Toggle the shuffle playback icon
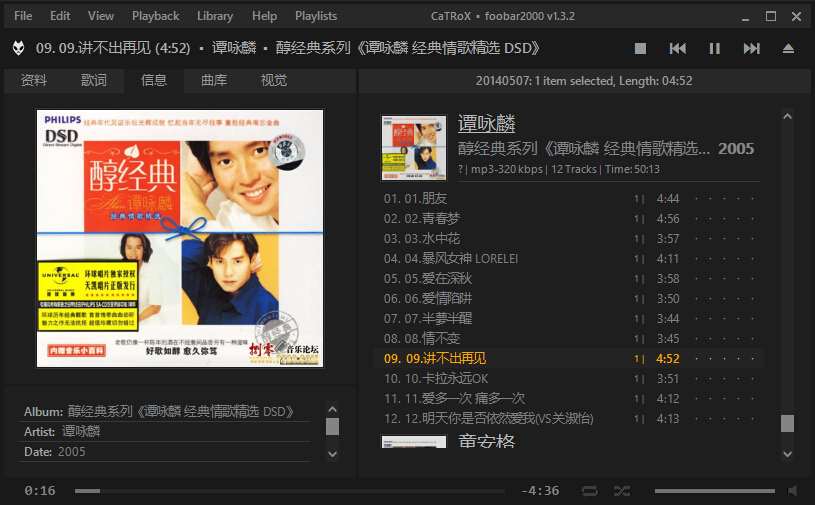This screenshot has height=505, width=815. point(622,490)
